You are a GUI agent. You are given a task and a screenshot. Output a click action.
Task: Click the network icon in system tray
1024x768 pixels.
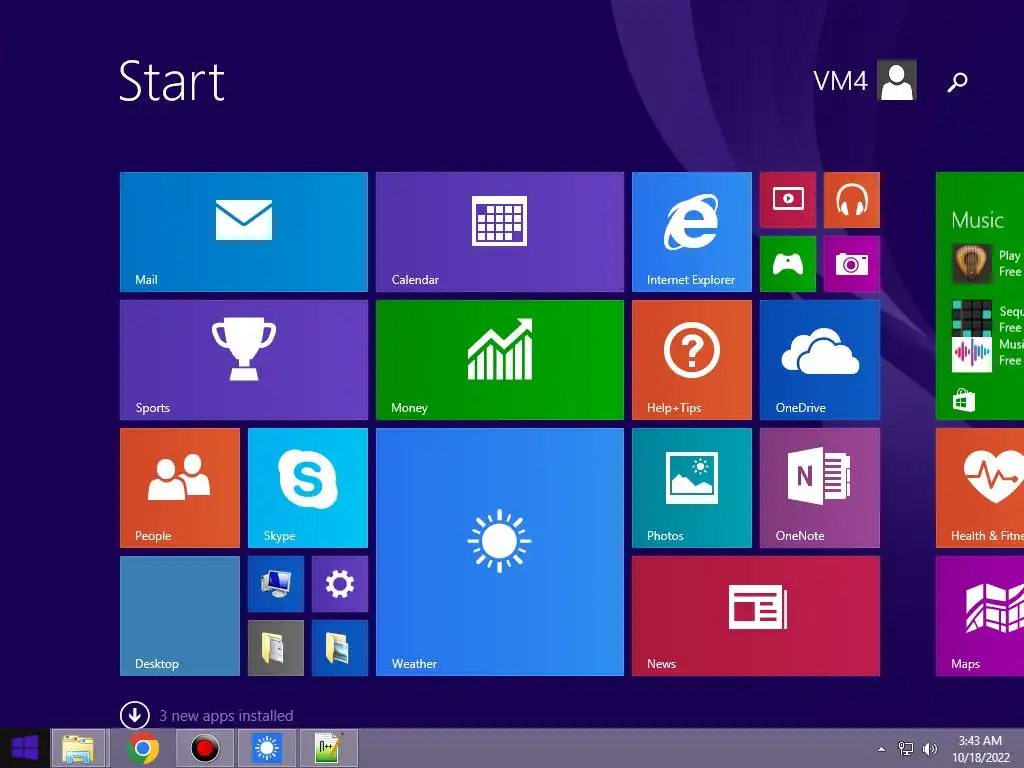(906, 749)
